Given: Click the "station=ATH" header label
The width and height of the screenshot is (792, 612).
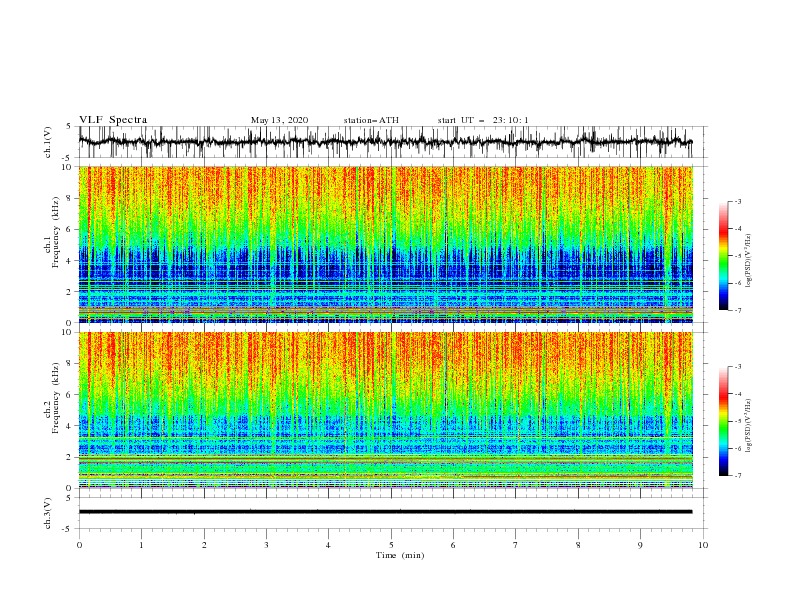Looking at the screenshot, I should pyautogui.click(x=371, y=120).
